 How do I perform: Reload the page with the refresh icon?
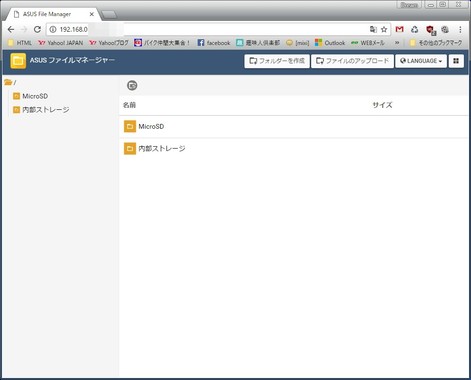[37, 29]
